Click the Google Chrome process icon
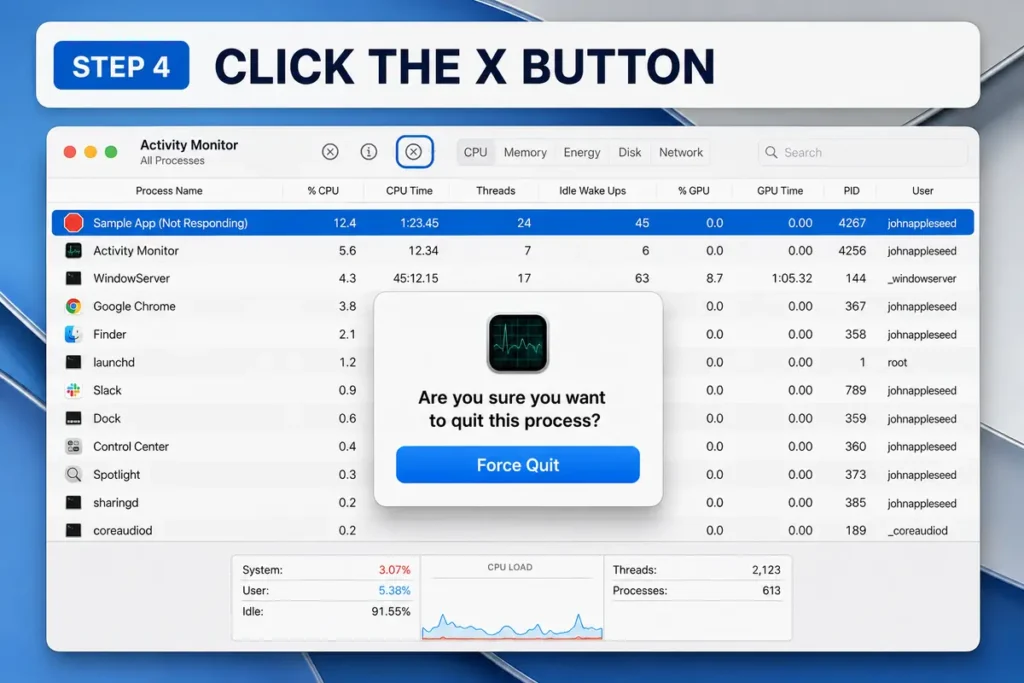1024x683 pixels. pos(74,306)
